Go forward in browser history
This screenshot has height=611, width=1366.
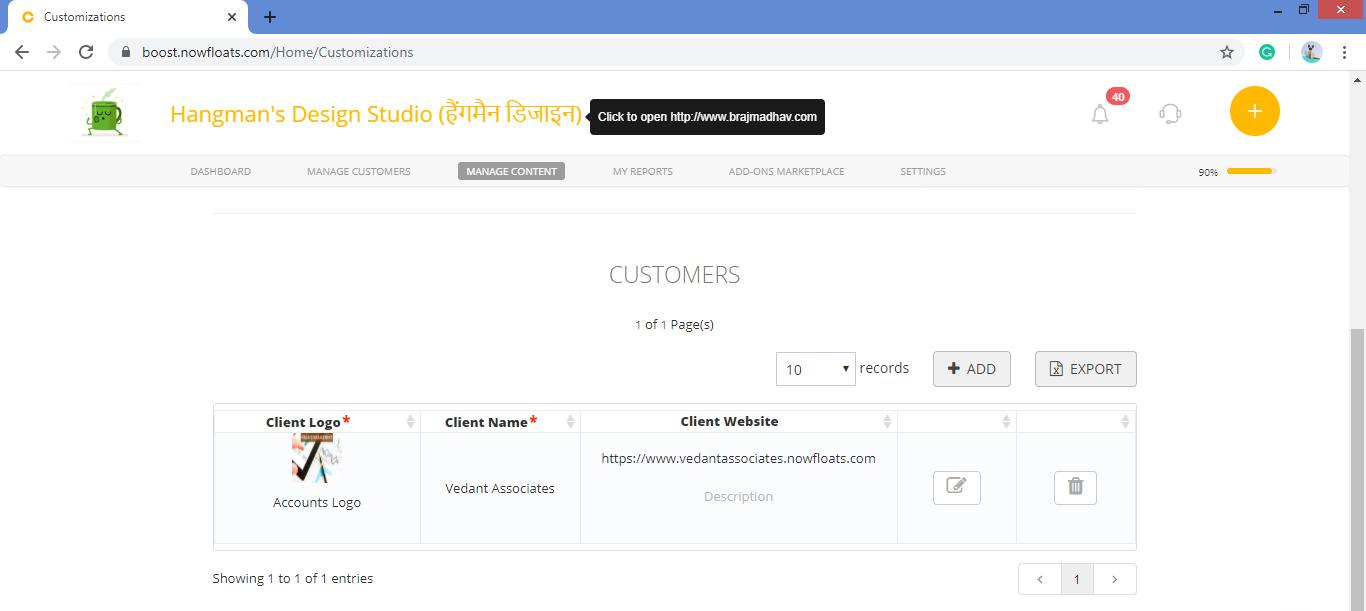(x=54, y=52)
